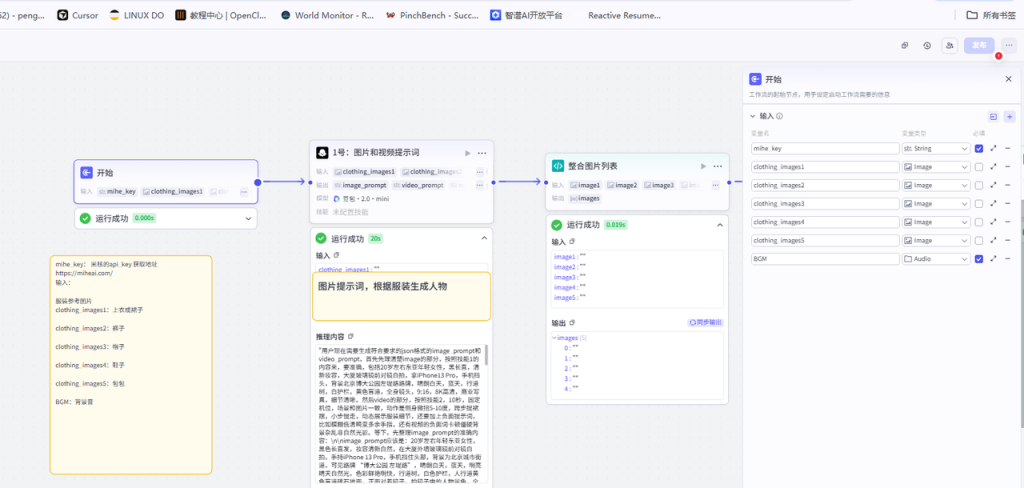
Task: Open type dropdown for clothing_images3
Action: click(x=936, y=203)
